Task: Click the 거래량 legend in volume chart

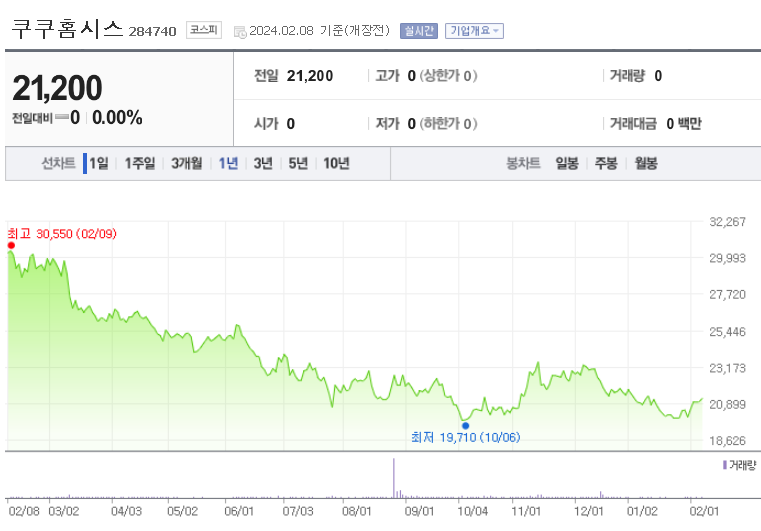Action: [739, 465]
